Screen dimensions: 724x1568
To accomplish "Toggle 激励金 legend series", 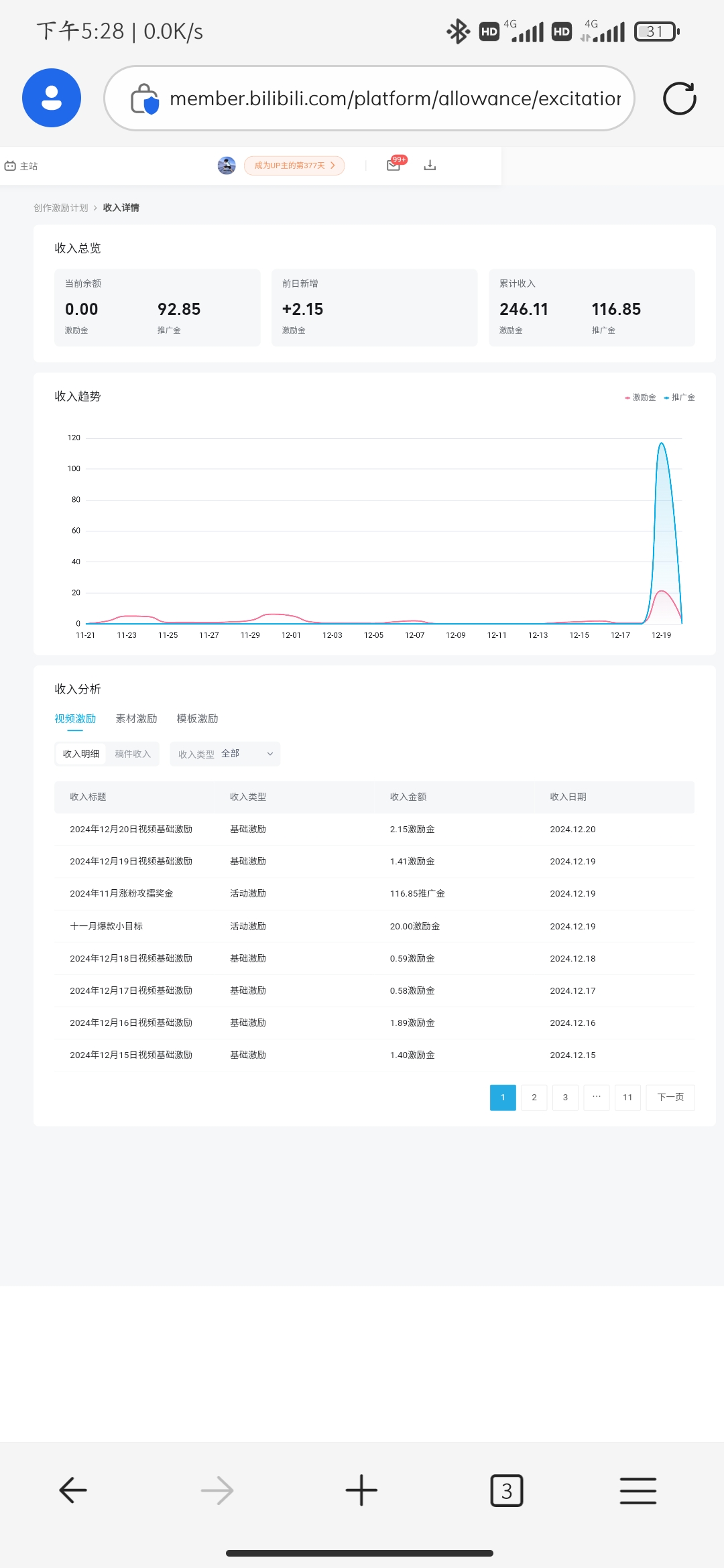I will (640, 397).
